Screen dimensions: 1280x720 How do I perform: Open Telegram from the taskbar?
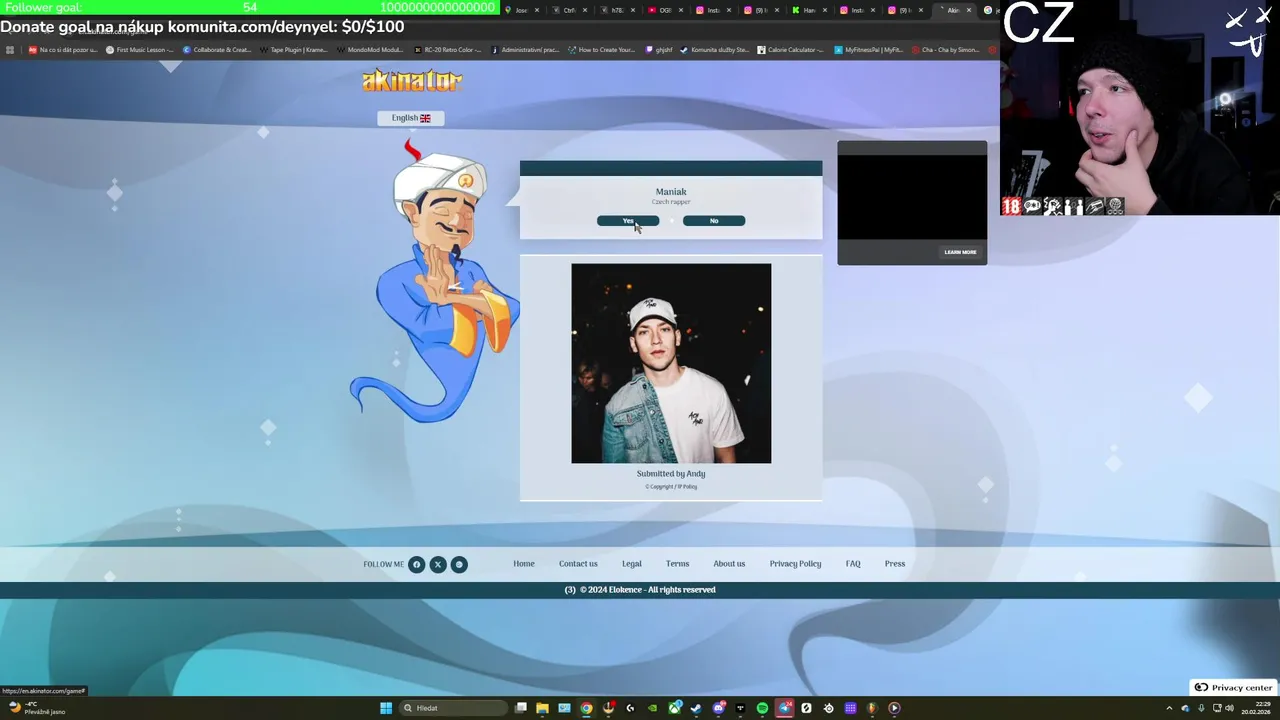(x=784, y=708)
